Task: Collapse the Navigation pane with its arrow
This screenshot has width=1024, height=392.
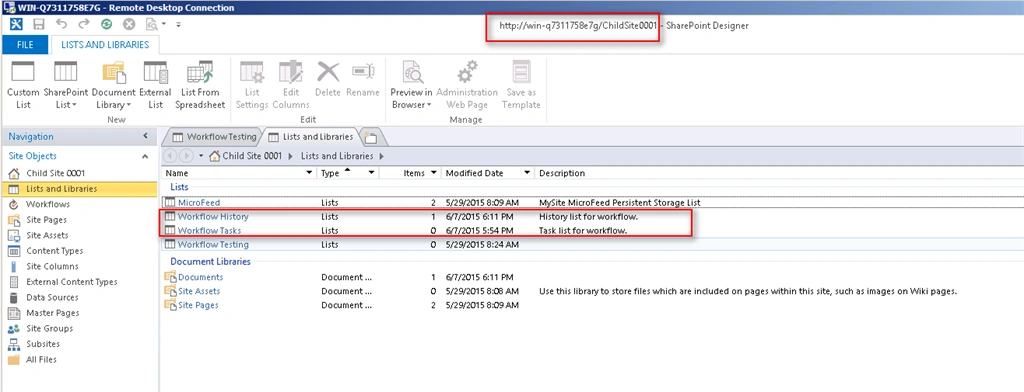Action: pos(145,137)
